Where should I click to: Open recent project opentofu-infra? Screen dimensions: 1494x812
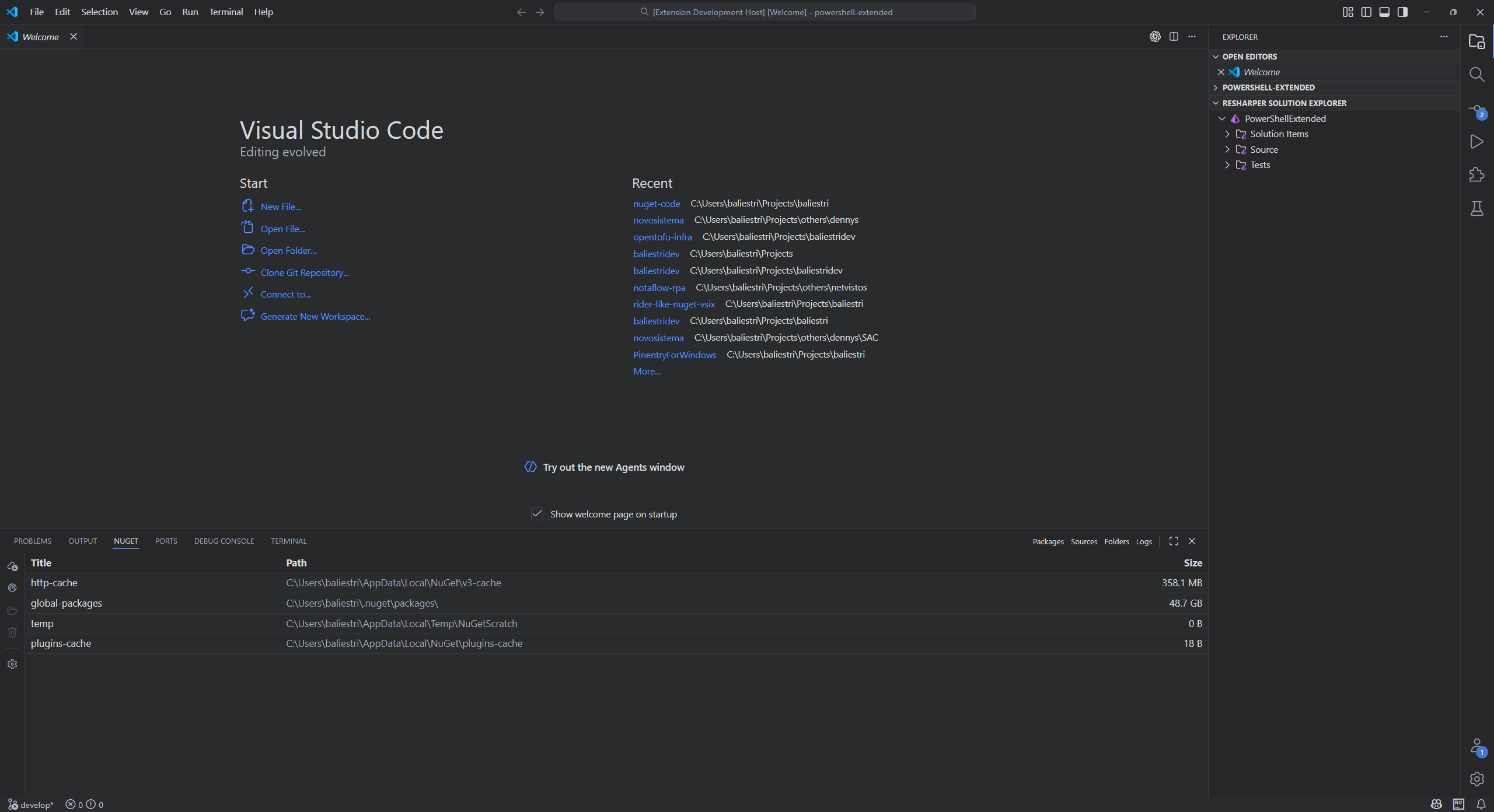pyautogui.click(x=662, y=237)
